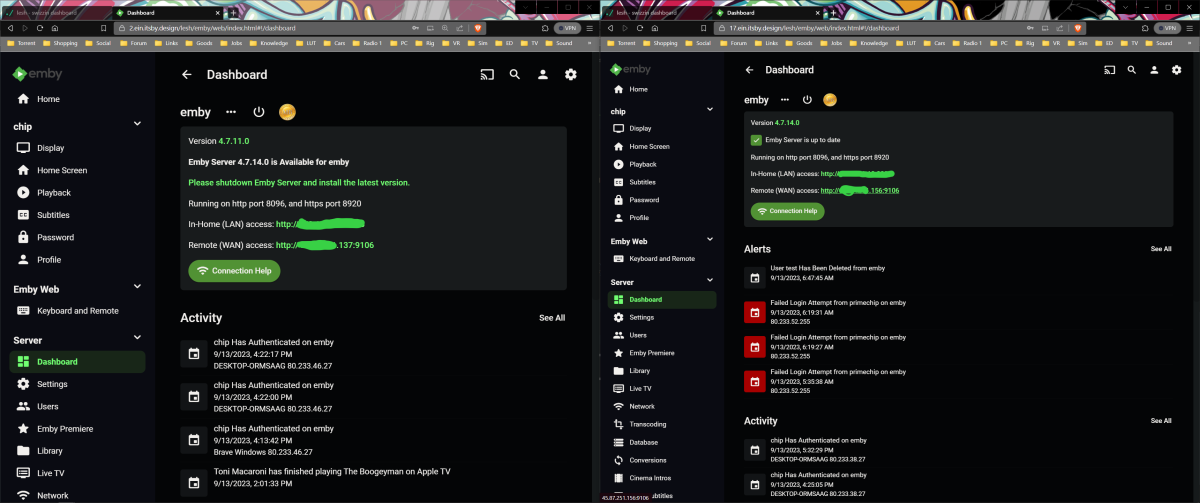
Task: Click See All beside Activity in left window
Action: (x=552, y=318)
